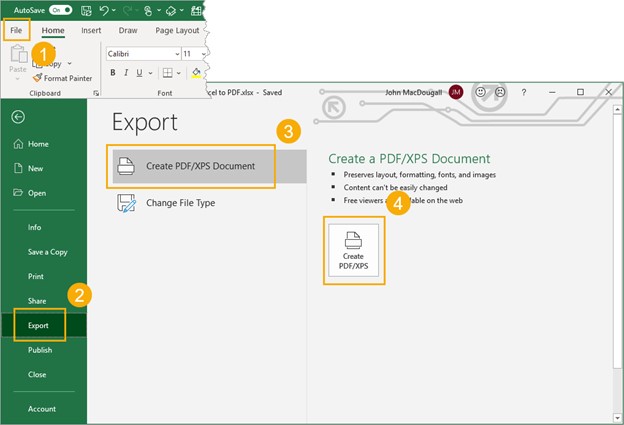Open the Undo history dropdown arrow

point(114,11)
